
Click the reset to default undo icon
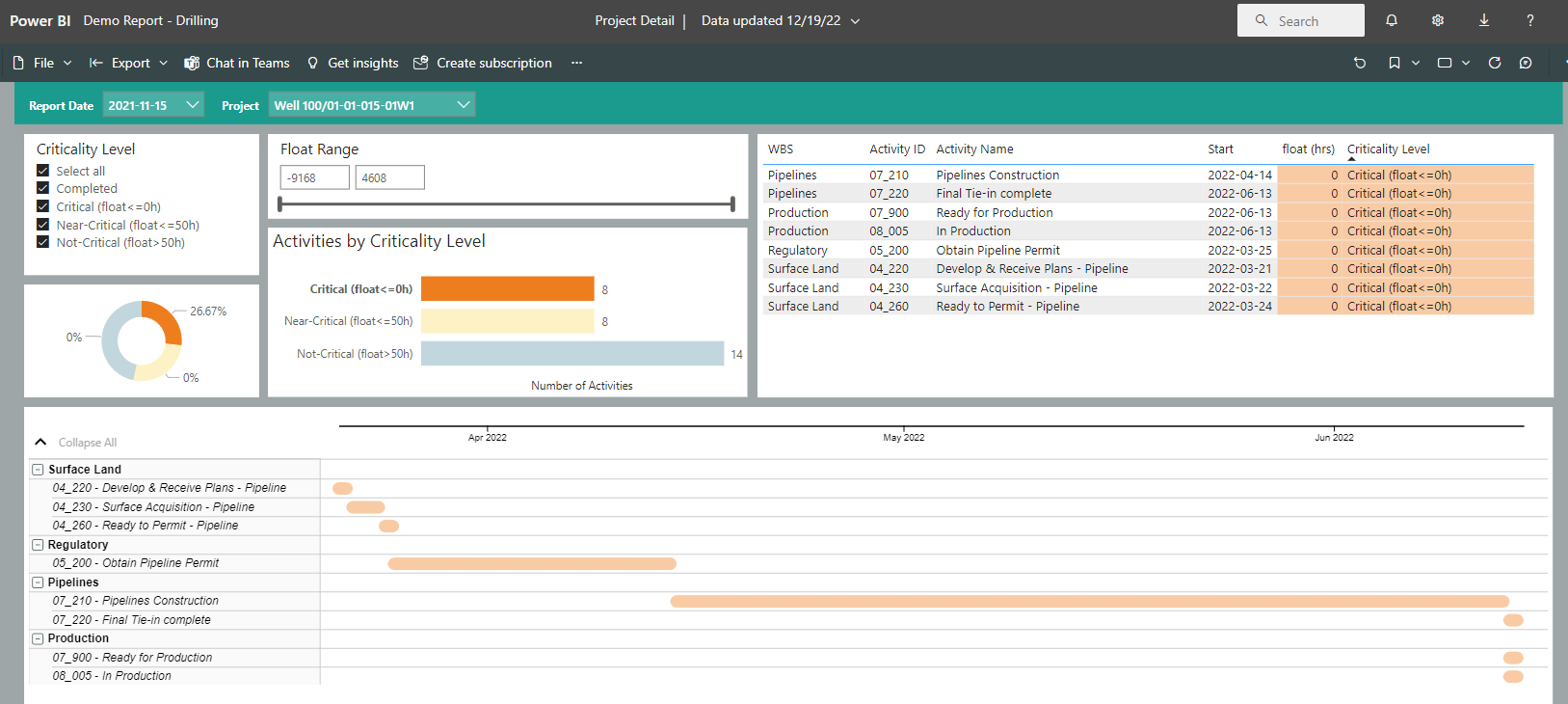pyautogui.click(x=1360, y=63)
